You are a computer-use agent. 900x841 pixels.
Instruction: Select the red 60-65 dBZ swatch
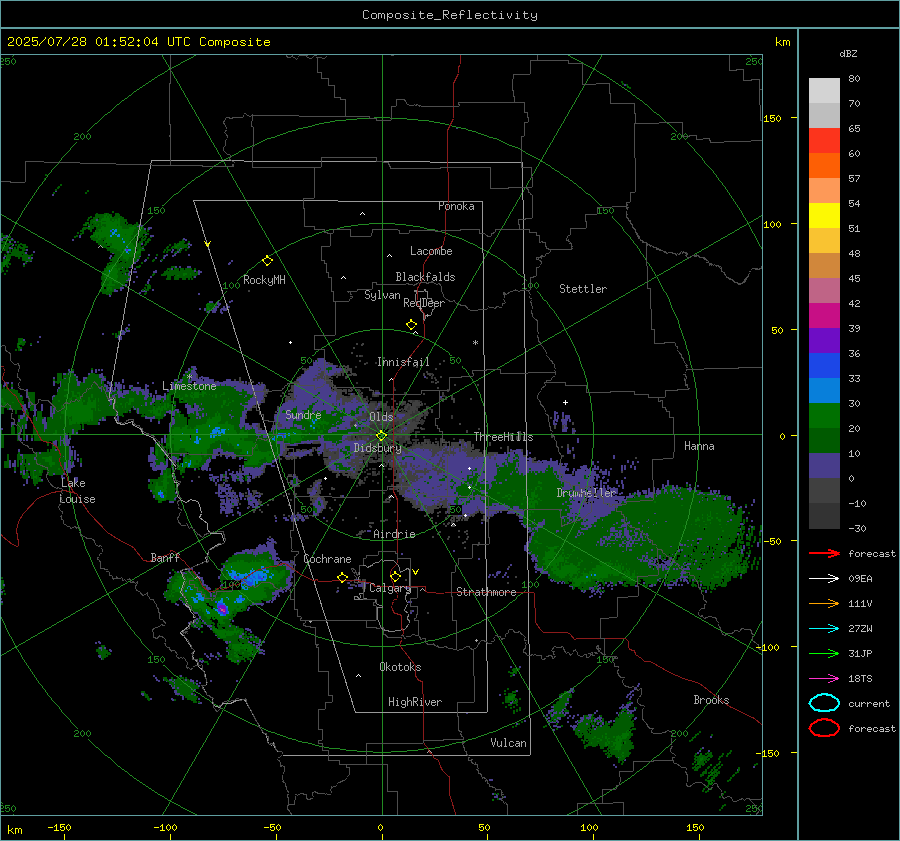(824, 141)
